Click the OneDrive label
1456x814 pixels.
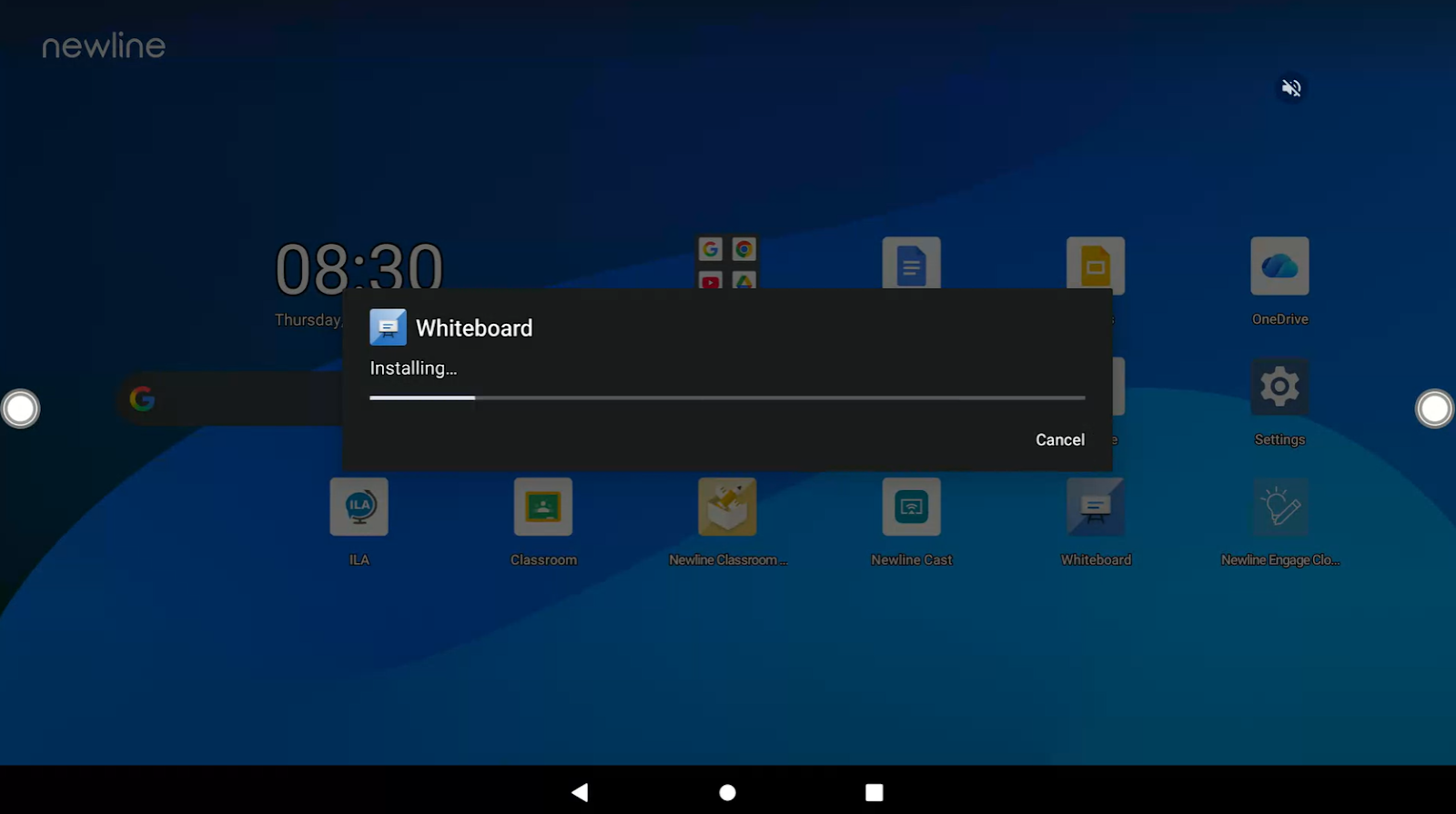point(1279,319)
